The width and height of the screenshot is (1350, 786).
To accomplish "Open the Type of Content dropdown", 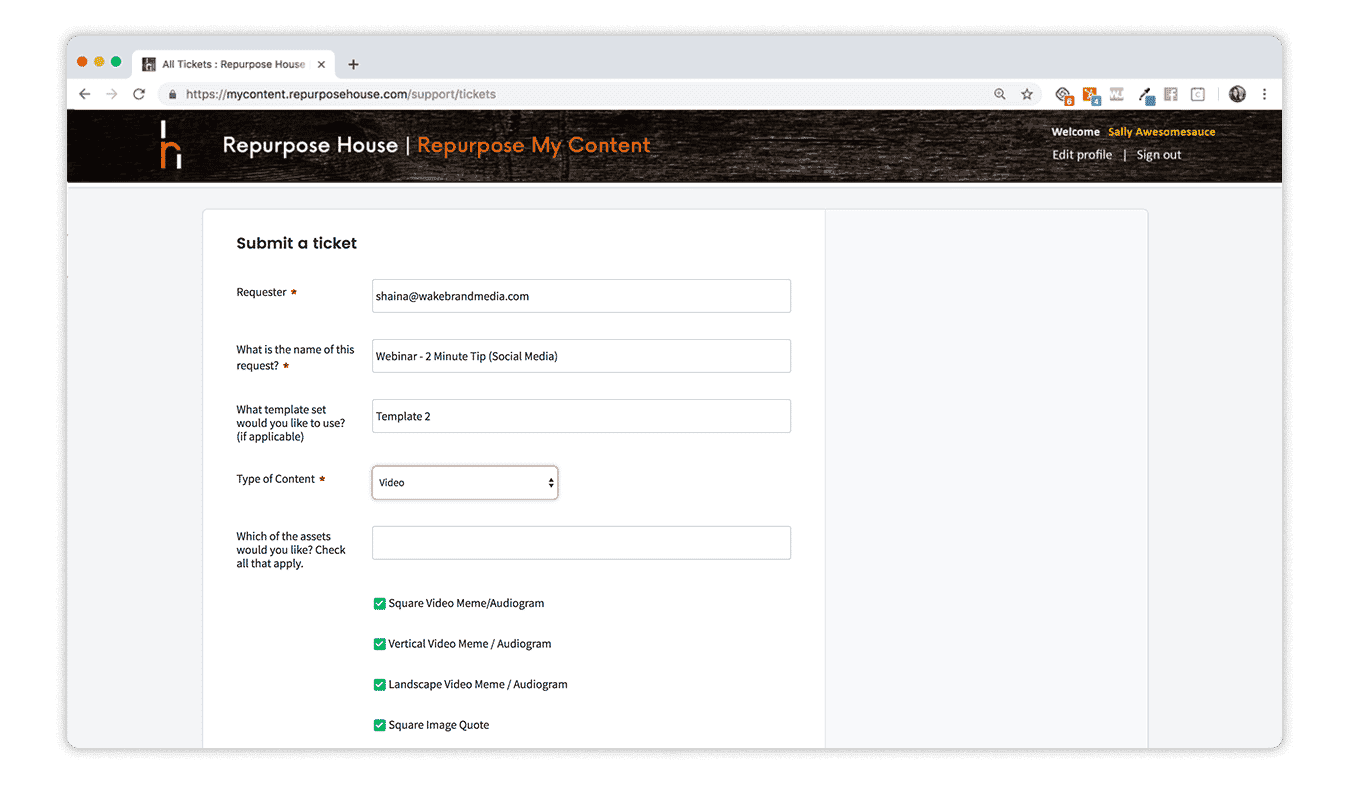I will point(465,483).
